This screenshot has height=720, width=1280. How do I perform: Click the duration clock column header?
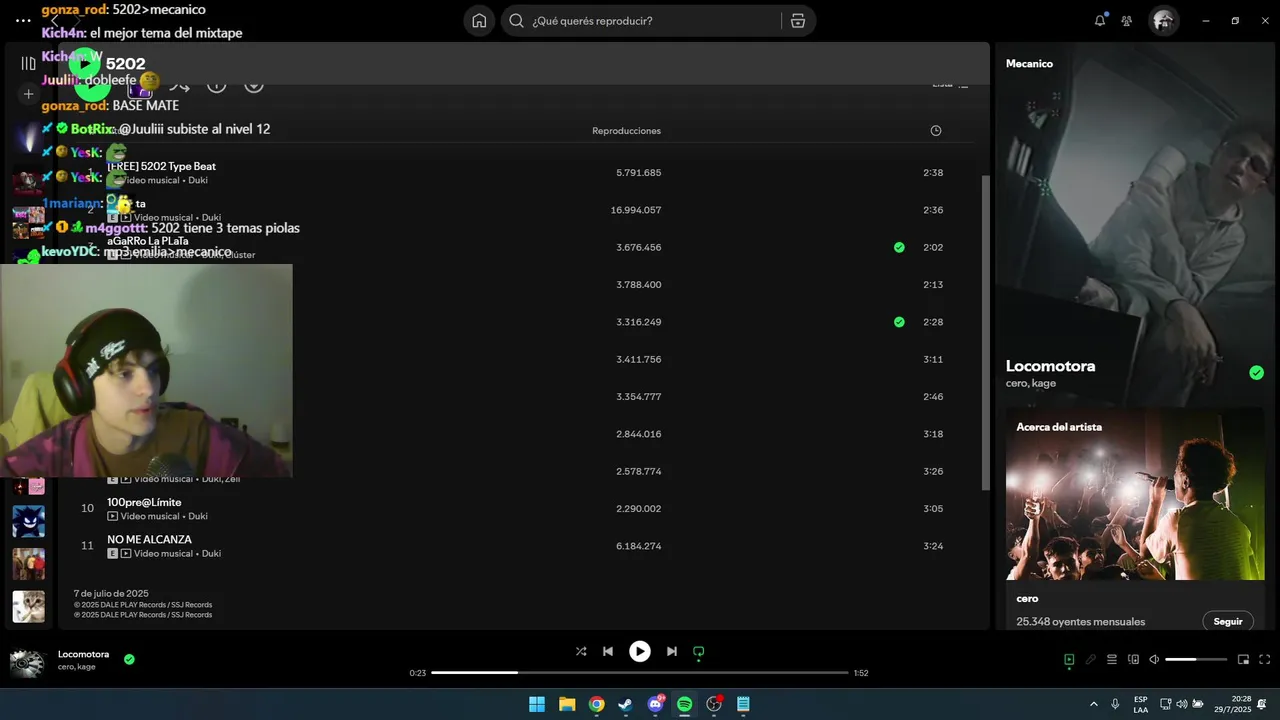[936, 131]
